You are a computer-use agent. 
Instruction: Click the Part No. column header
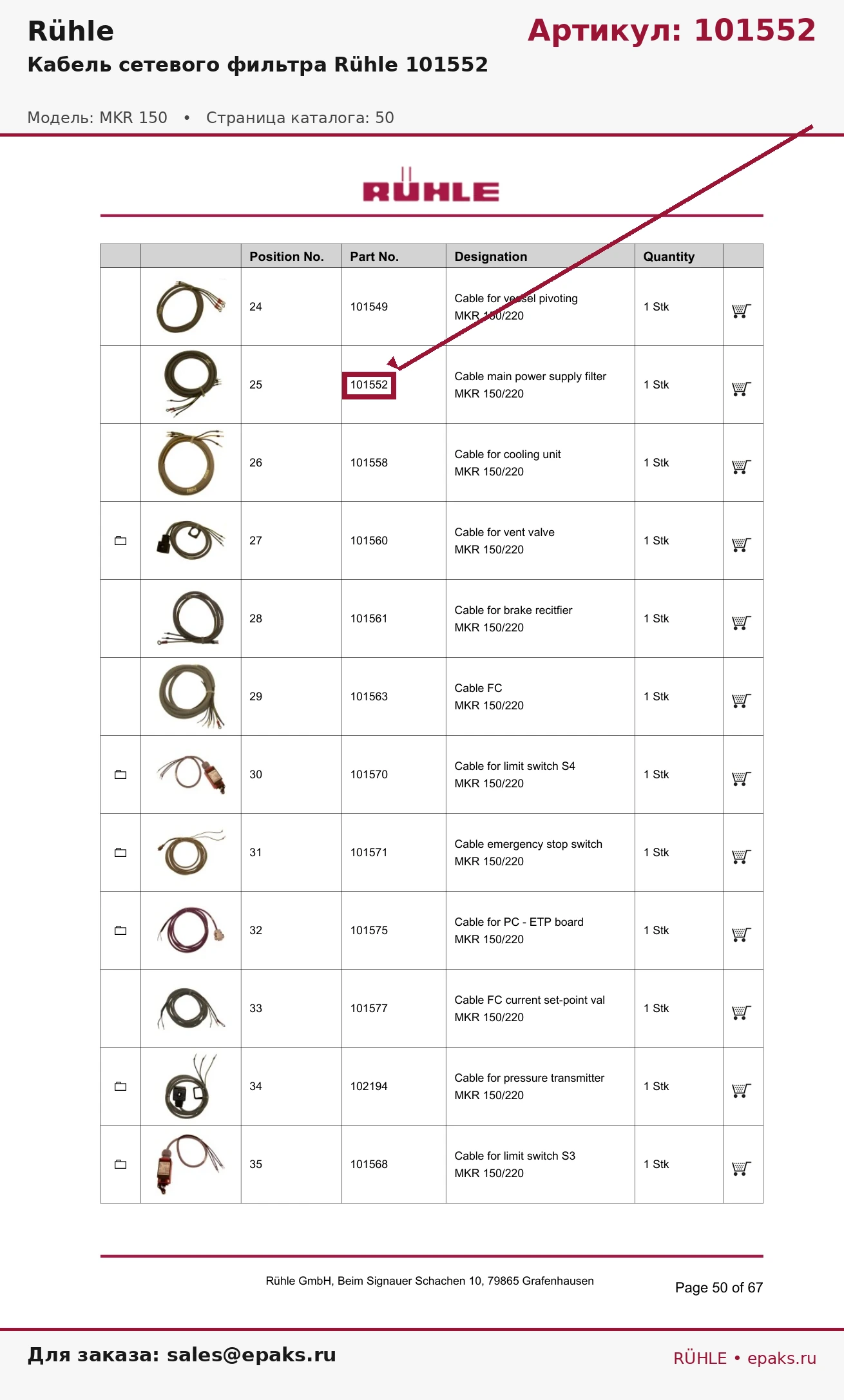point(374,256)
